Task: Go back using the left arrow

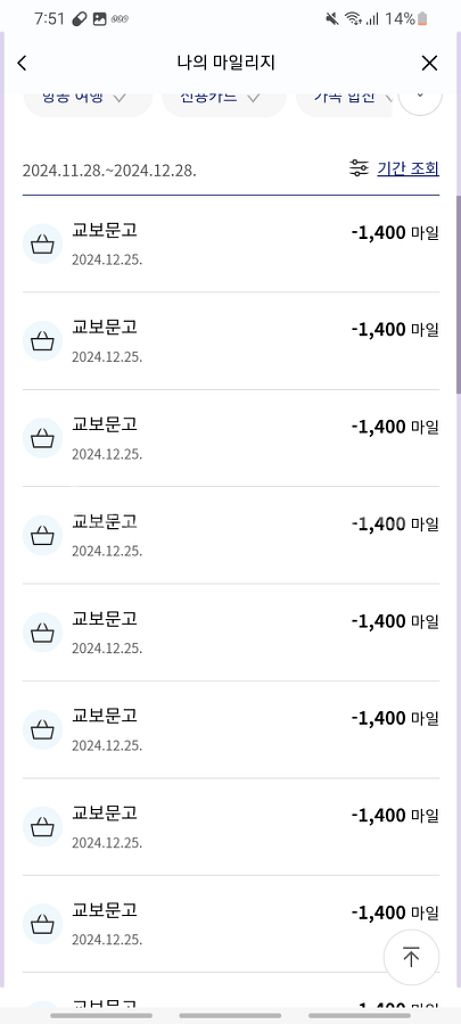Action: (x=22, y=63)
